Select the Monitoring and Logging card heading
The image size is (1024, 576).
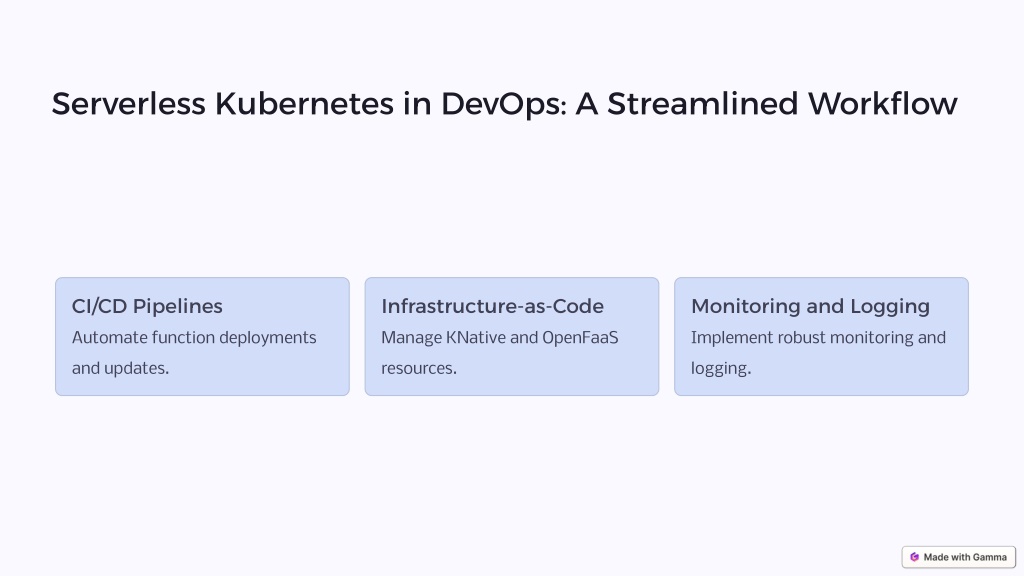pos(810,306)
